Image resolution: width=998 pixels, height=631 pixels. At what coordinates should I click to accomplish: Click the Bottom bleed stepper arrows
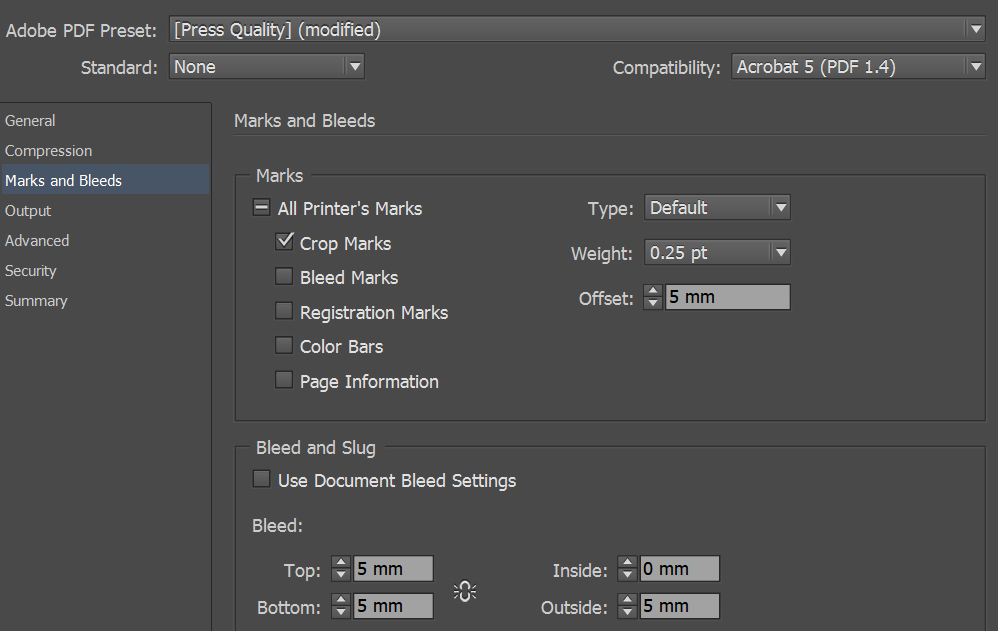coord(341,606)
